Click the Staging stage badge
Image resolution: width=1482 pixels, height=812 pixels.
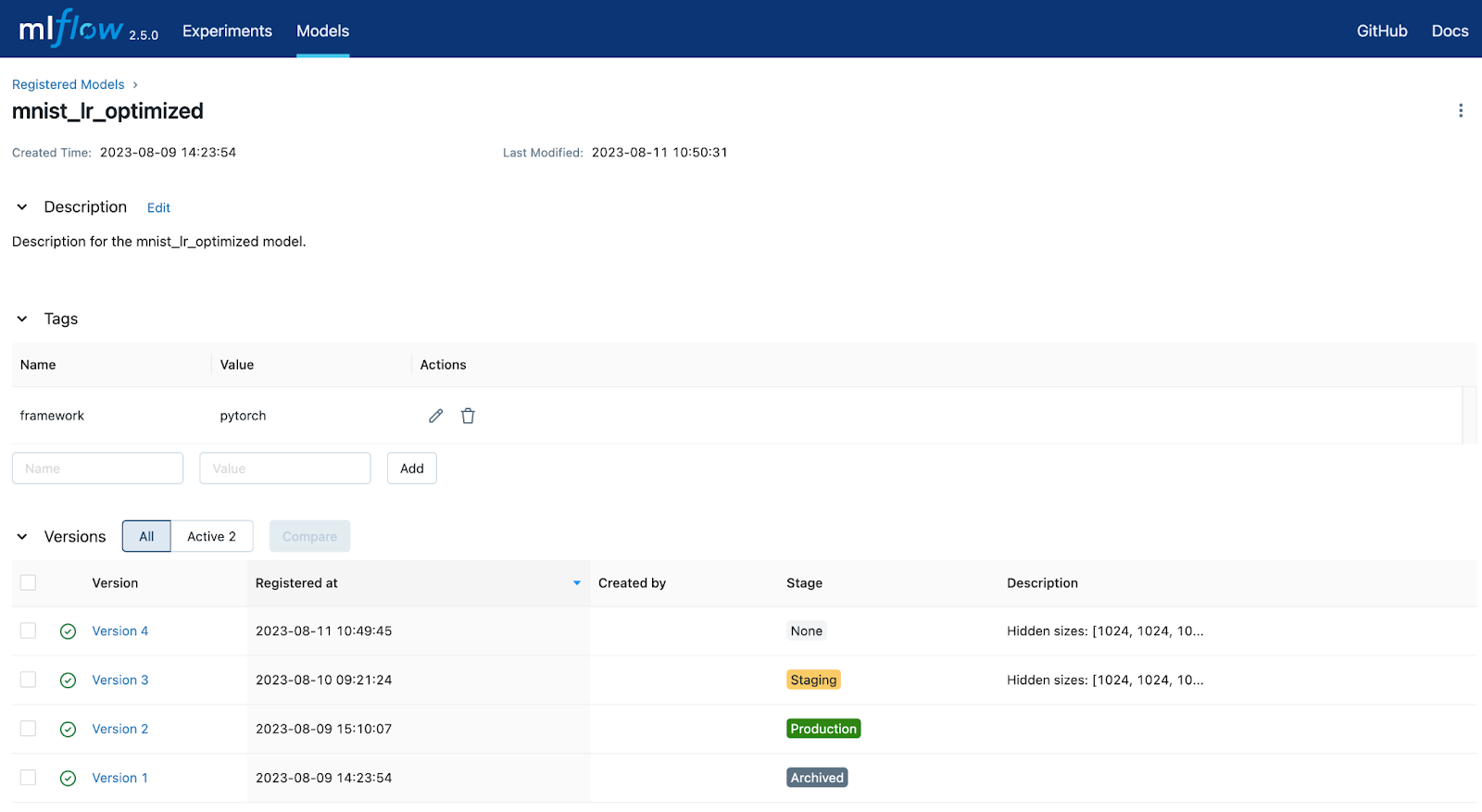click(x=813, y=680)
